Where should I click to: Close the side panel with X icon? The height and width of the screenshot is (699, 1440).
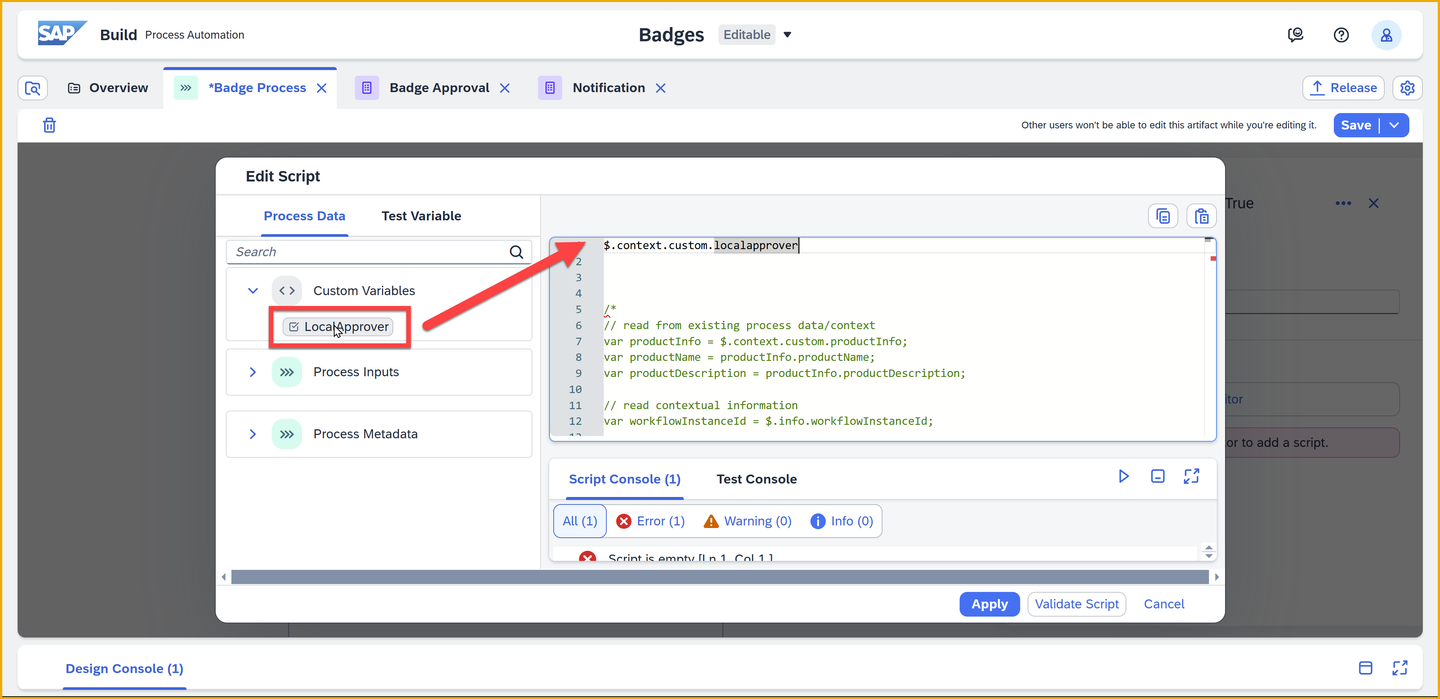pos(1374,203)
